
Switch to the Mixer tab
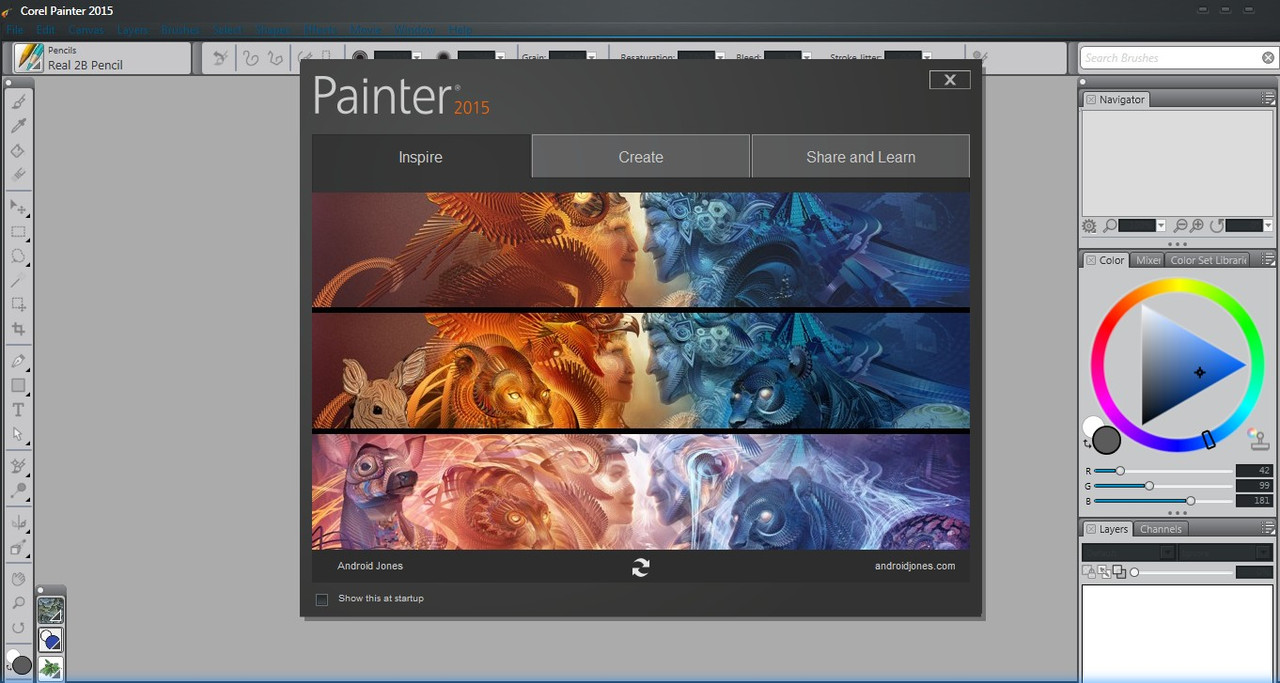pyautogui.click(x=1148, y=260)
